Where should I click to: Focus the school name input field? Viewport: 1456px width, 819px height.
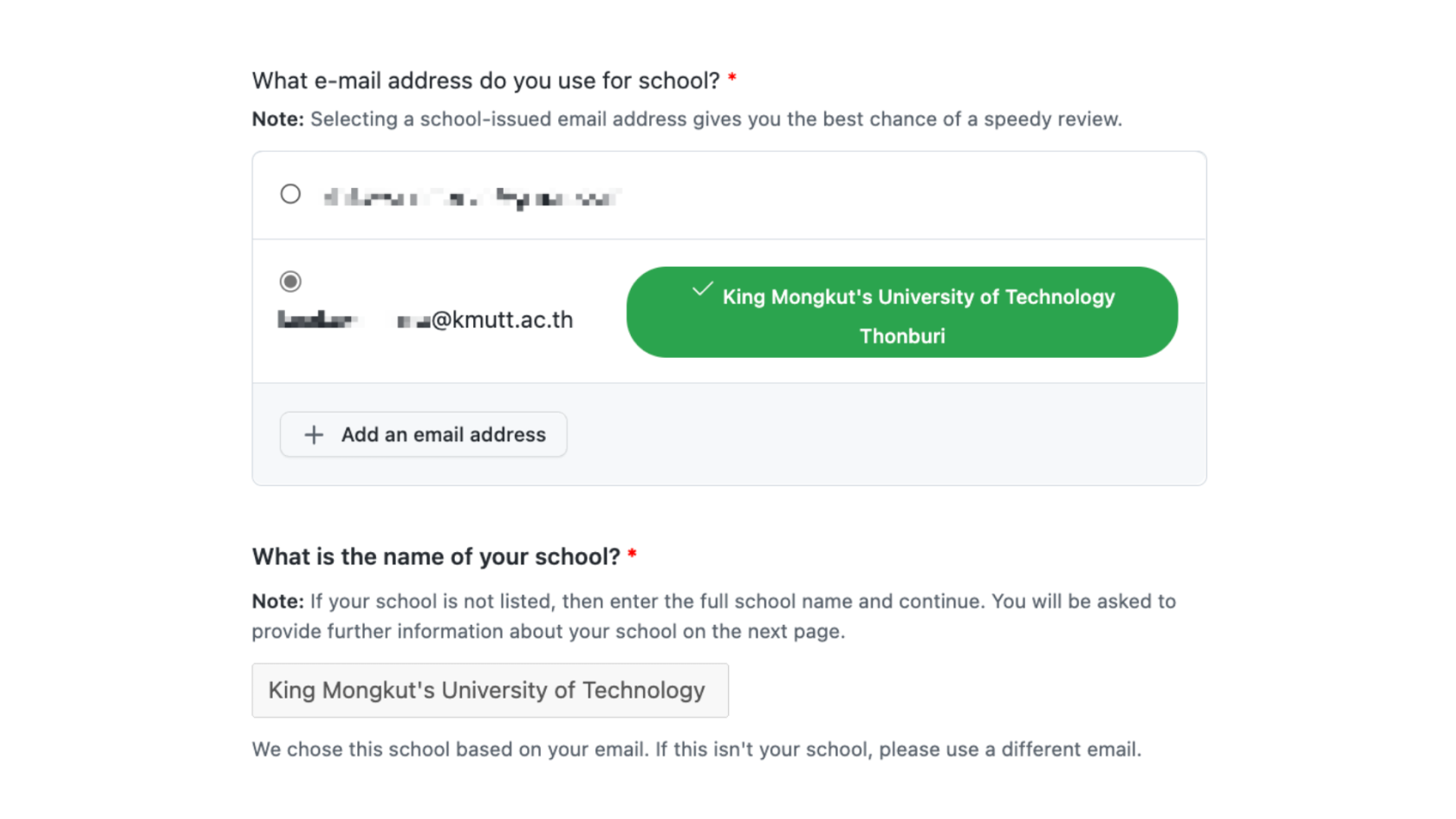(x=490, y=691)
